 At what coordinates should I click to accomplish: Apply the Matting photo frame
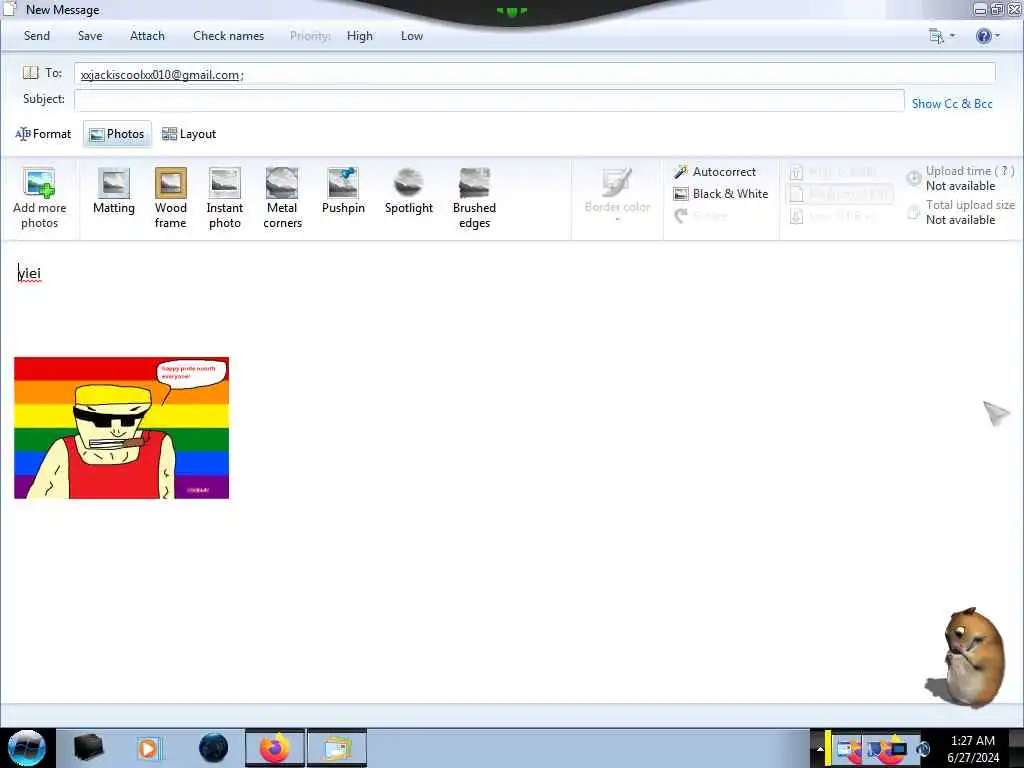coord(114,191)
